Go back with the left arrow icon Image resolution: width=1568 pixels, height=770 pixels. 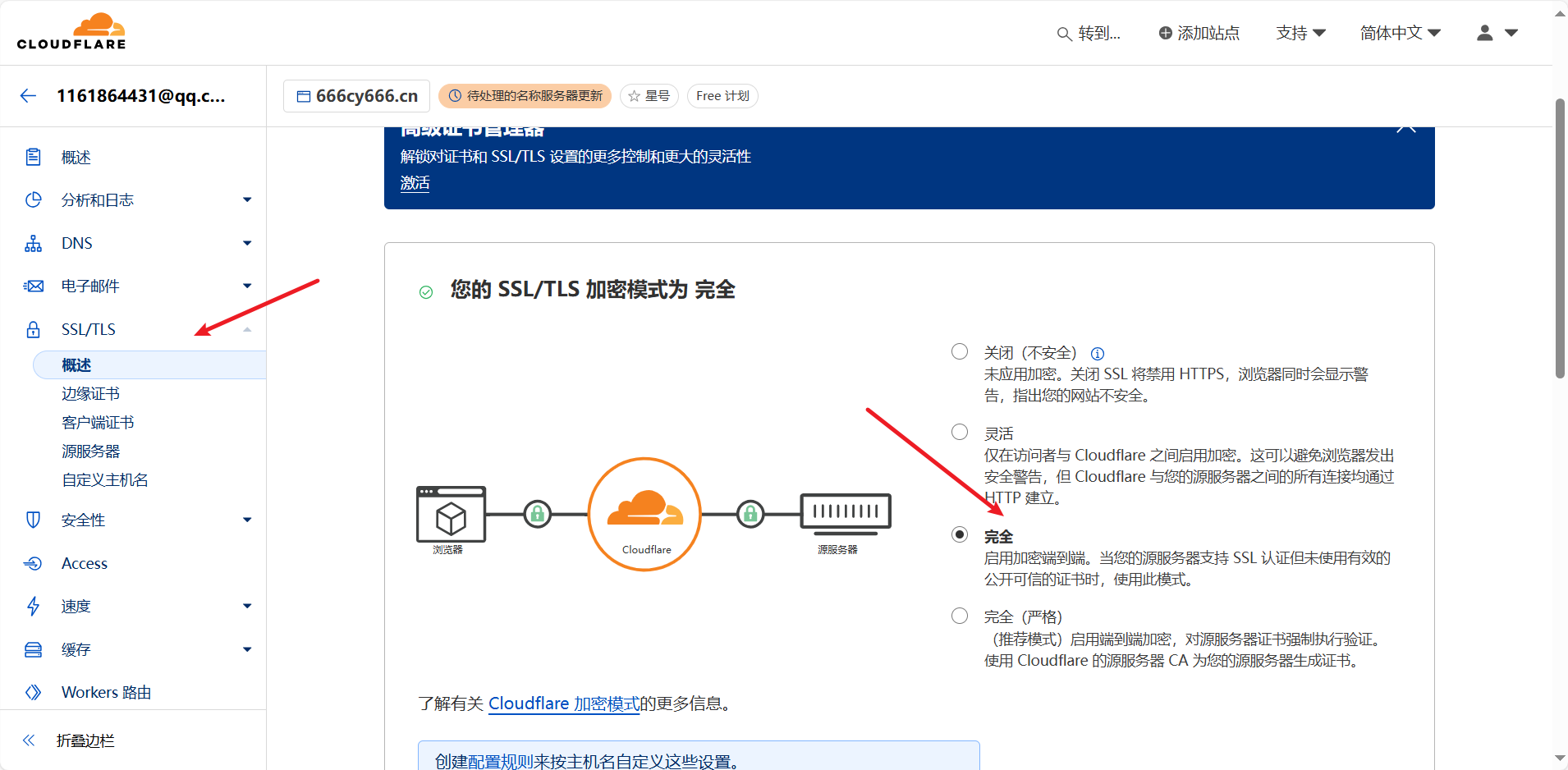[x=28, y=96]
